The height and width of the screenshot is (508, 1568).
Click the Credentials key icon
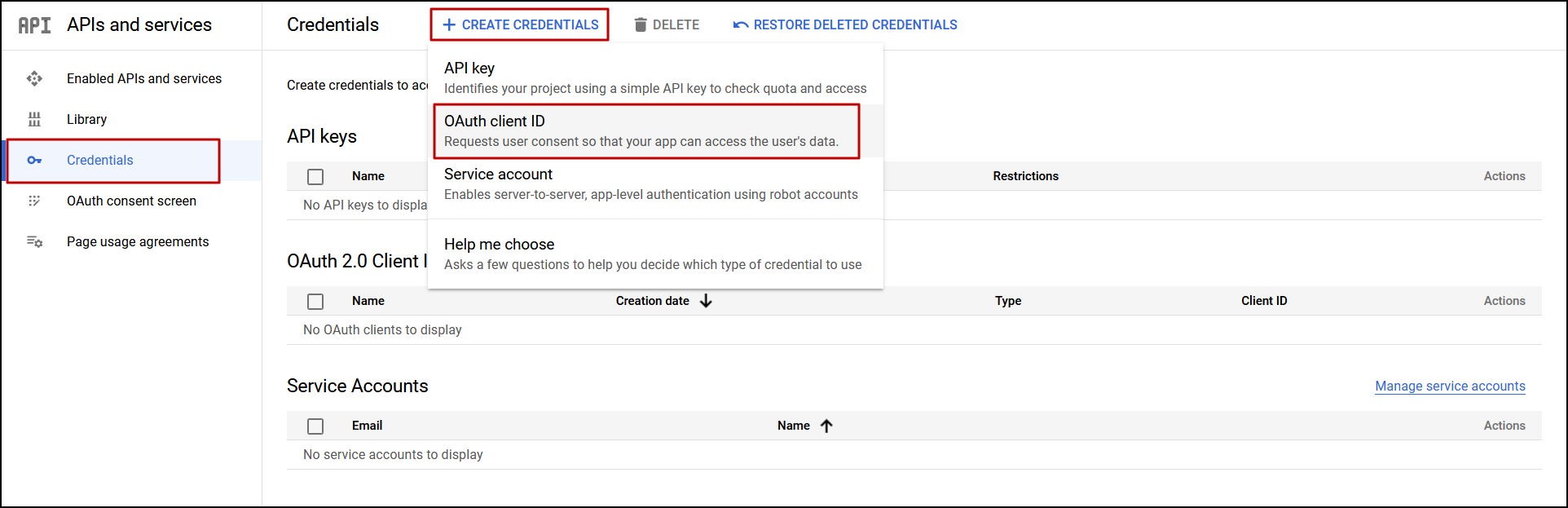pos(34,160)
